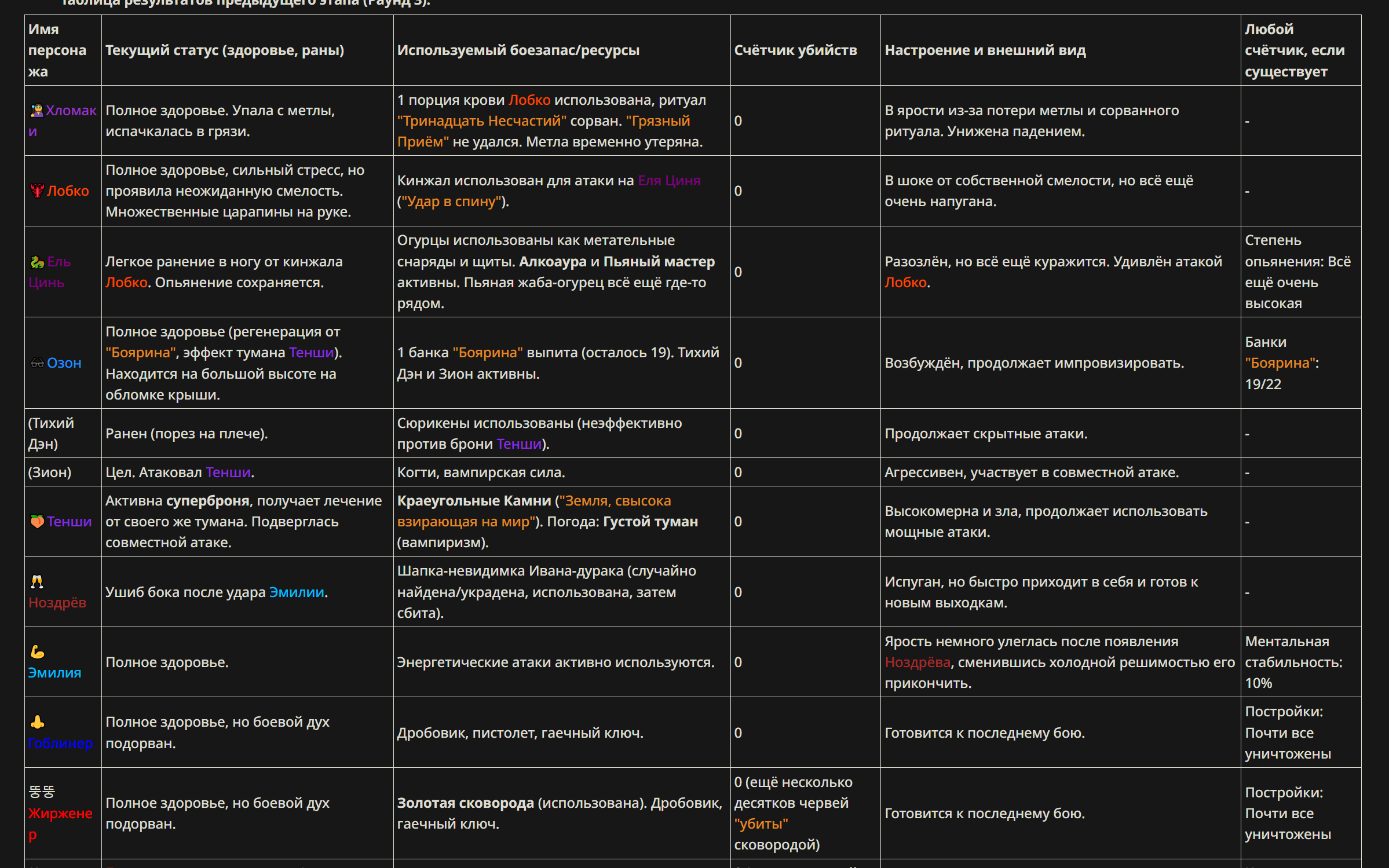Click Гоблинер's 'Готовится к последнему бою.' cell
Viewport: 1389px width, 868px height.
pos(1061,733)
